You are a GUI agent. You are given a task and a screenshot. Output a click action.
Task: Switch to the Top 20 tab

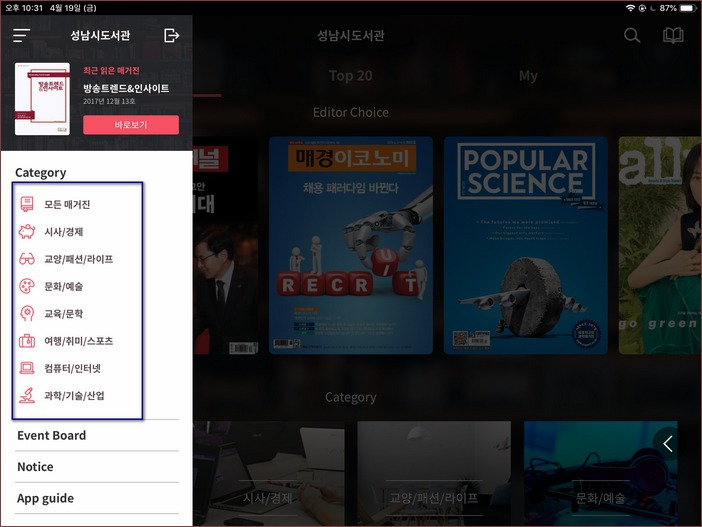pos(351,76)
